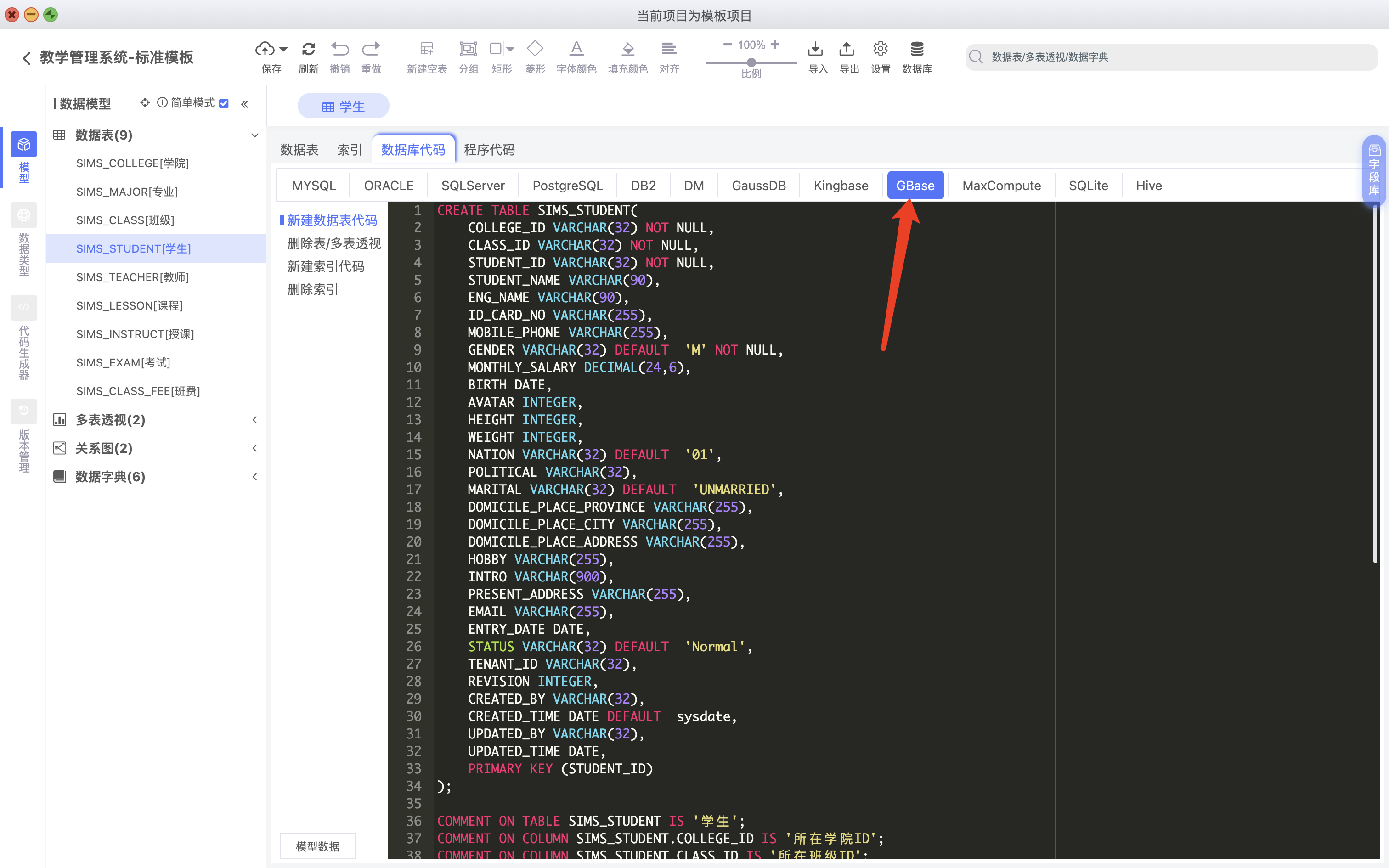
Task: Collapse the Data Tables (9) section
Action: coord(255,135)
